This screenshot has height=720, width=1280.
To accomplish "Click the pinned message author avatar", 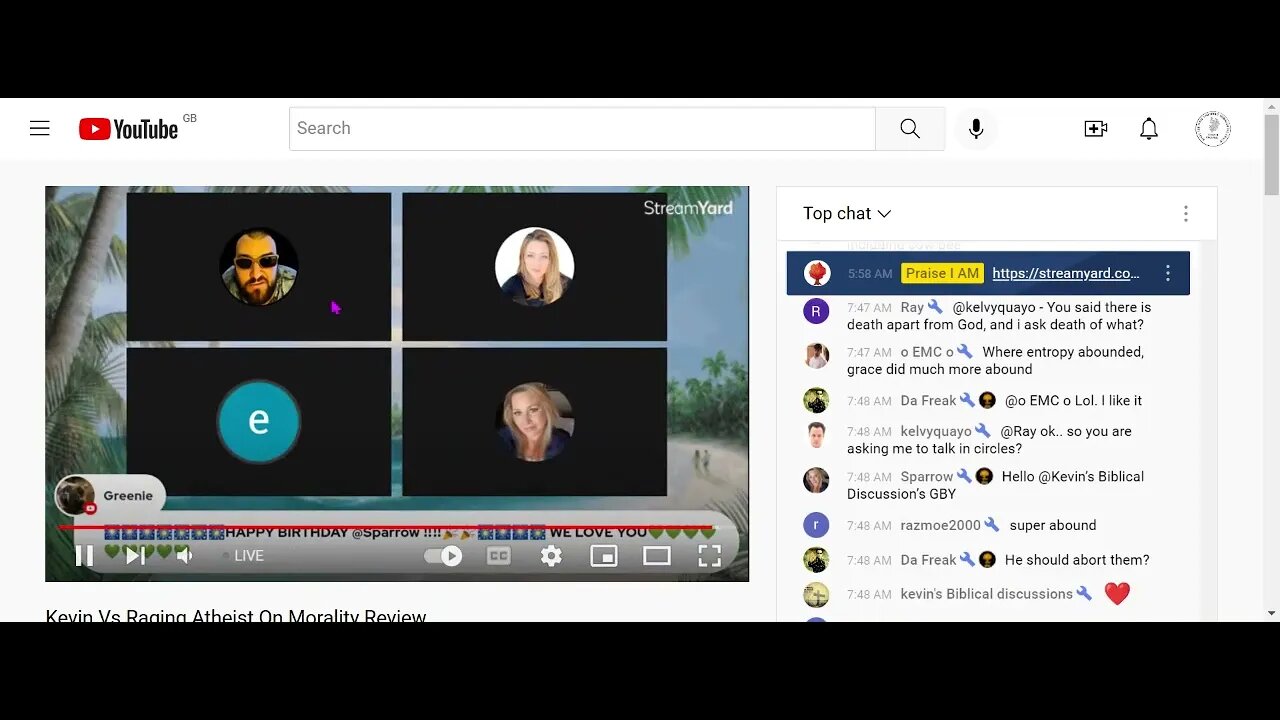I will point(817,273).
